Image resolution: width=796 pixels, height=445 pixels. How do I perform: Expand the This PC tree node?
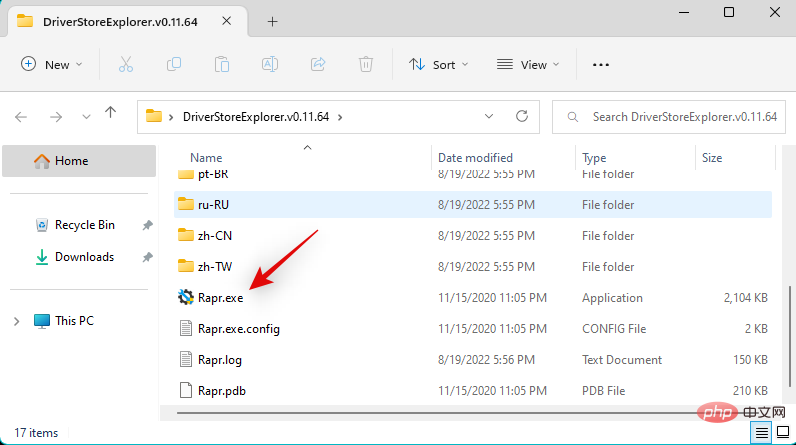pyautogui.click(x=16, y=321)
